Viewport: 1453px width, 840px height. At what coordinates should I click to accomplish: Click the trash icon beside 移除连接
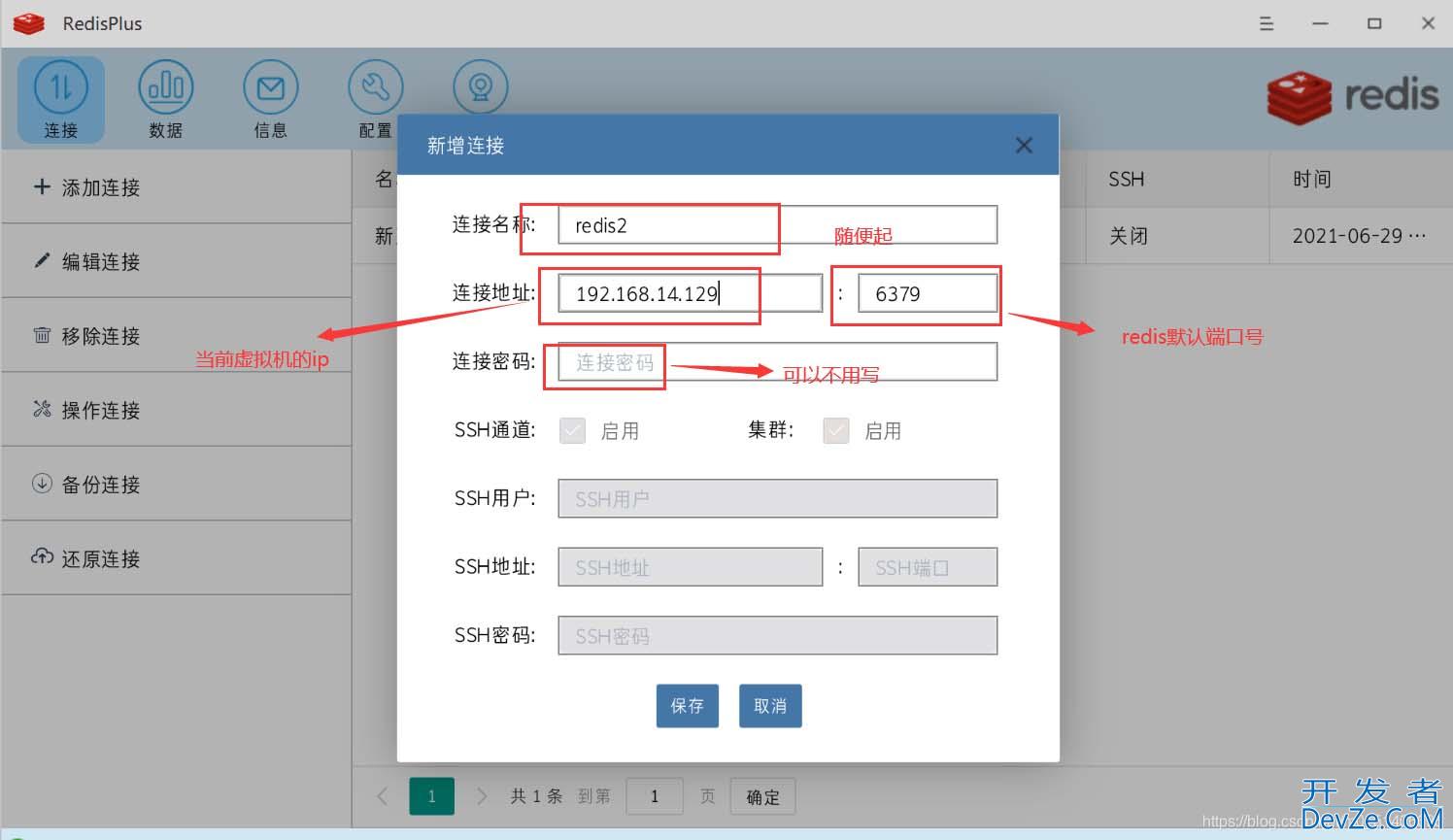click(x=42, y=335)
